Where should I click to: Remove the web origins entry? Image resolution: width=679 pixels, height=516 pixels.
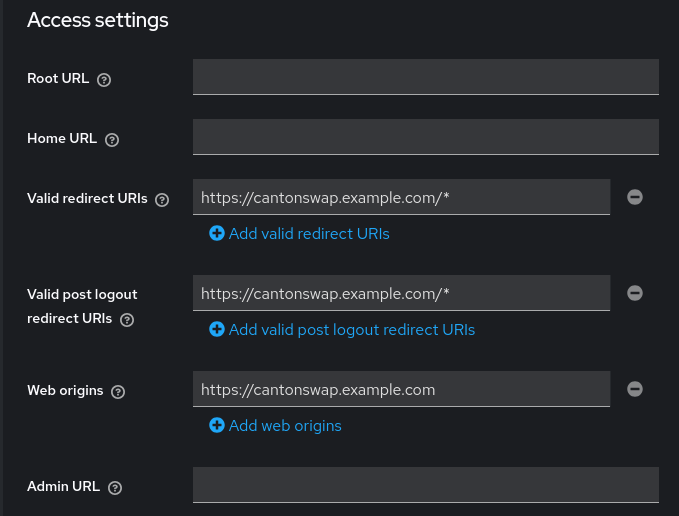[635, 389]
